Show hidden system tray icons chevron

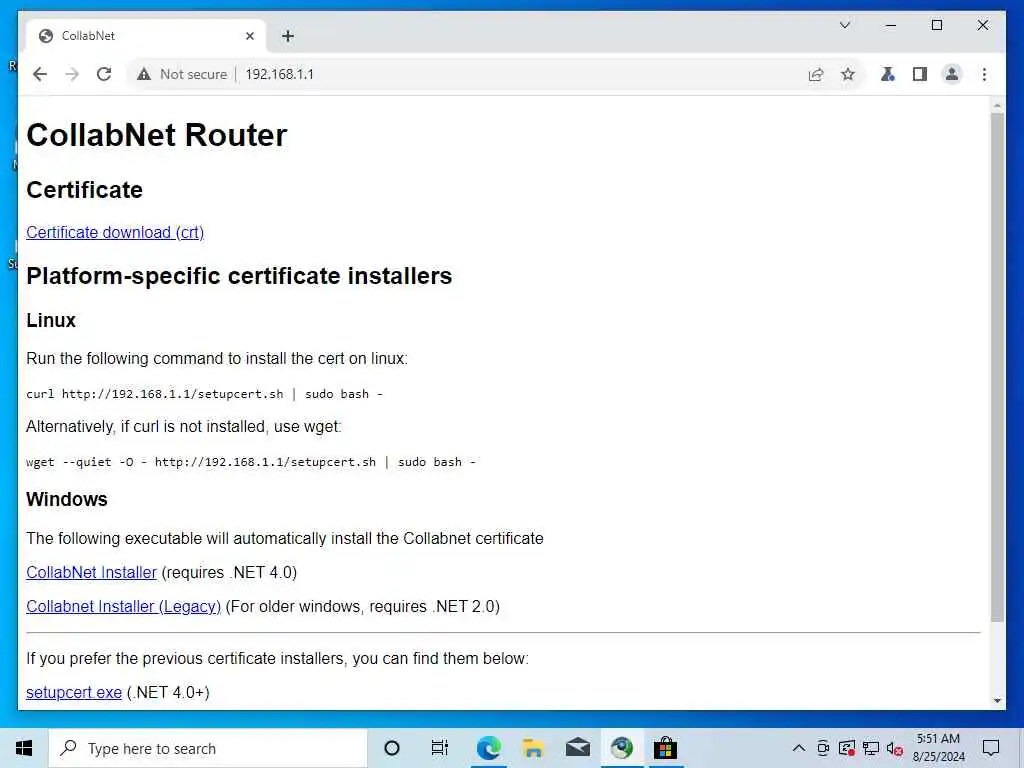pyautogui.click(x=799, y=748)
